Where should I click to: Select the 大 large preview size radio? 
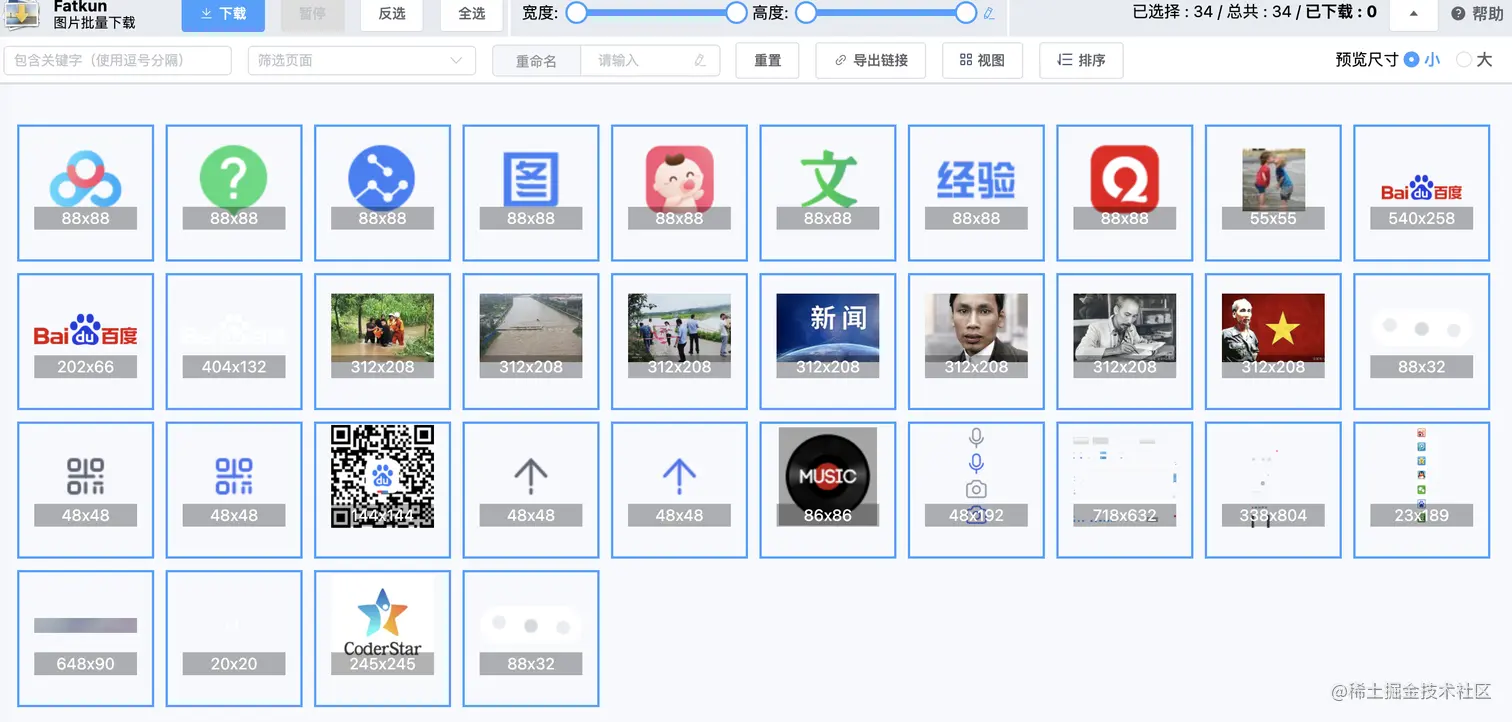1464,59
